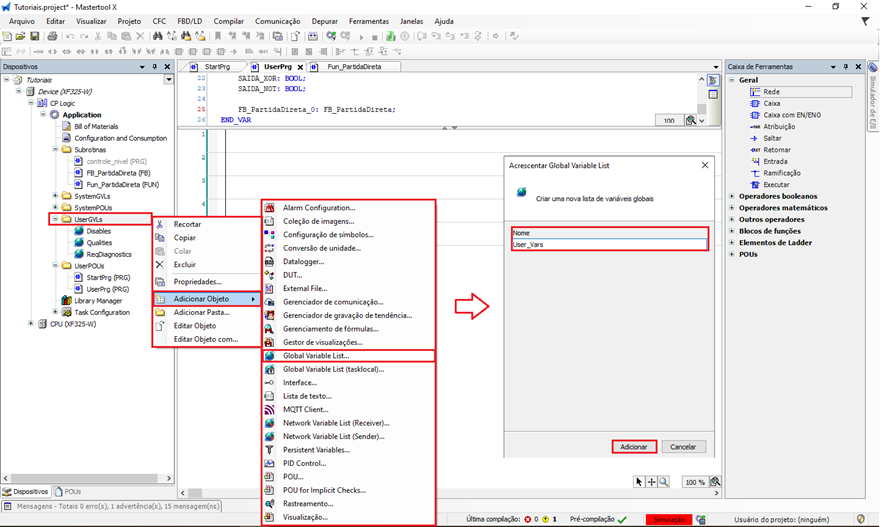The image size is (884, 527).
Task: Click the Nome field containing User_Vars
Action: tap(609, 244)
